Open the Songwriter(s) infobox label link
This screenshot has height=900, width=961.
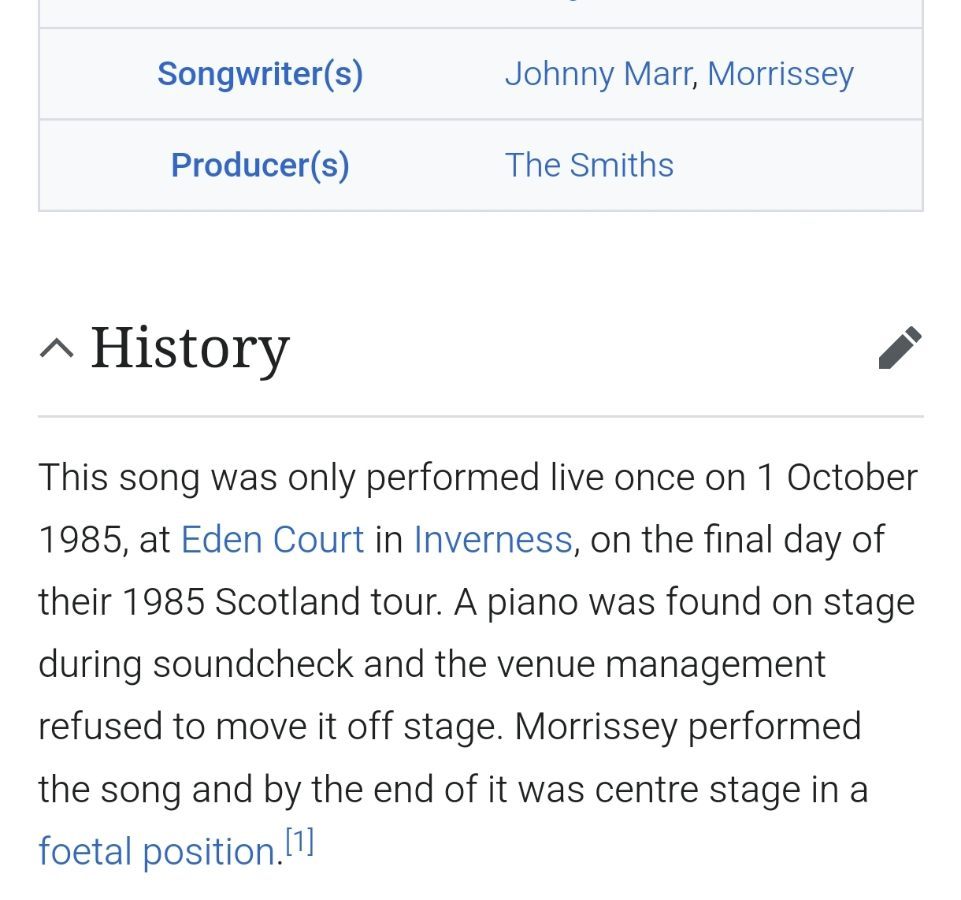260,74
